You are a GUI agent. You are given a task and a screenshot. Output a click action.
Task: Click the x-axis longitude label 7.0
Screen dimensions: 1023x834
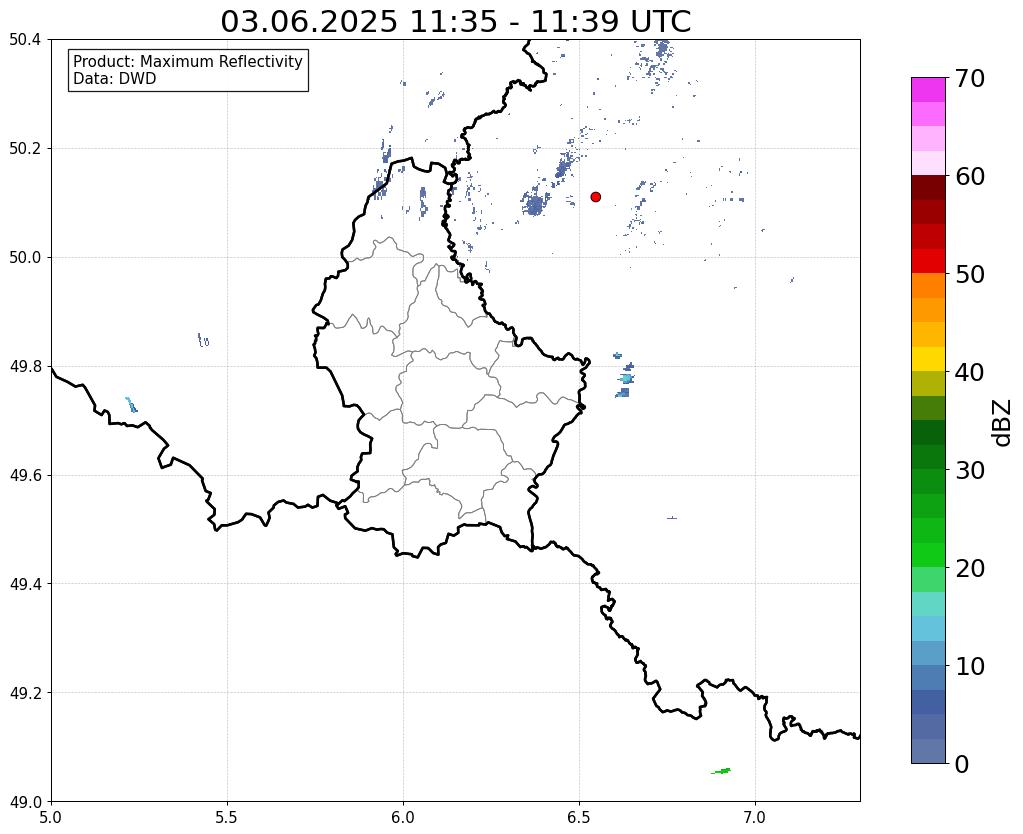click(755, 817)
